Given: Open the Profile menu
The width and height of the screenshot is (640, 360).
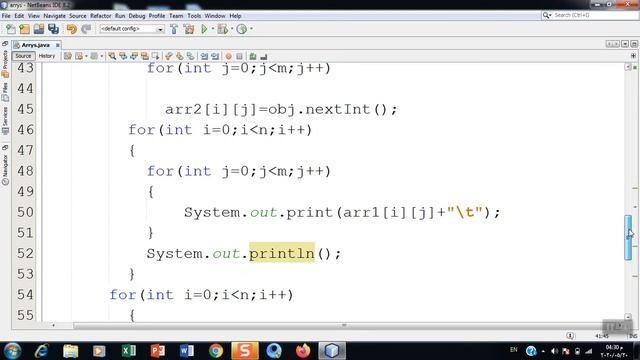Looking at the screenshot, I should [x=157, y=16].
